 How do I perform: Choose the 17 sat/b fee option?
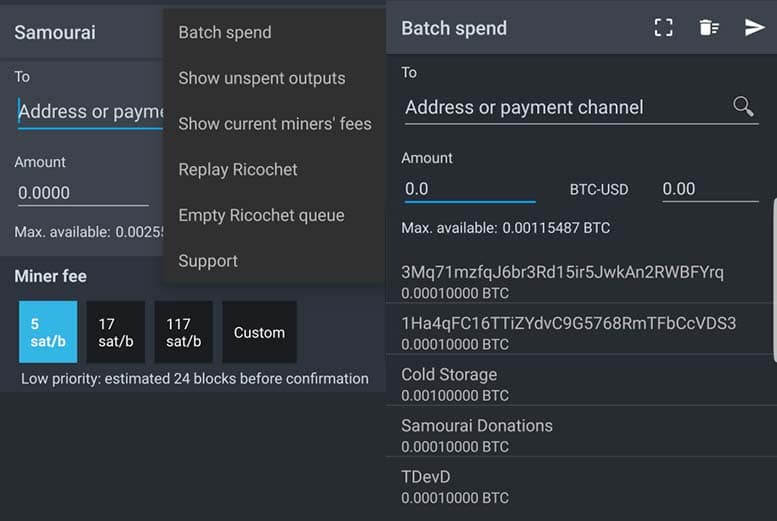pyautogui.click(x=115, y=332)
